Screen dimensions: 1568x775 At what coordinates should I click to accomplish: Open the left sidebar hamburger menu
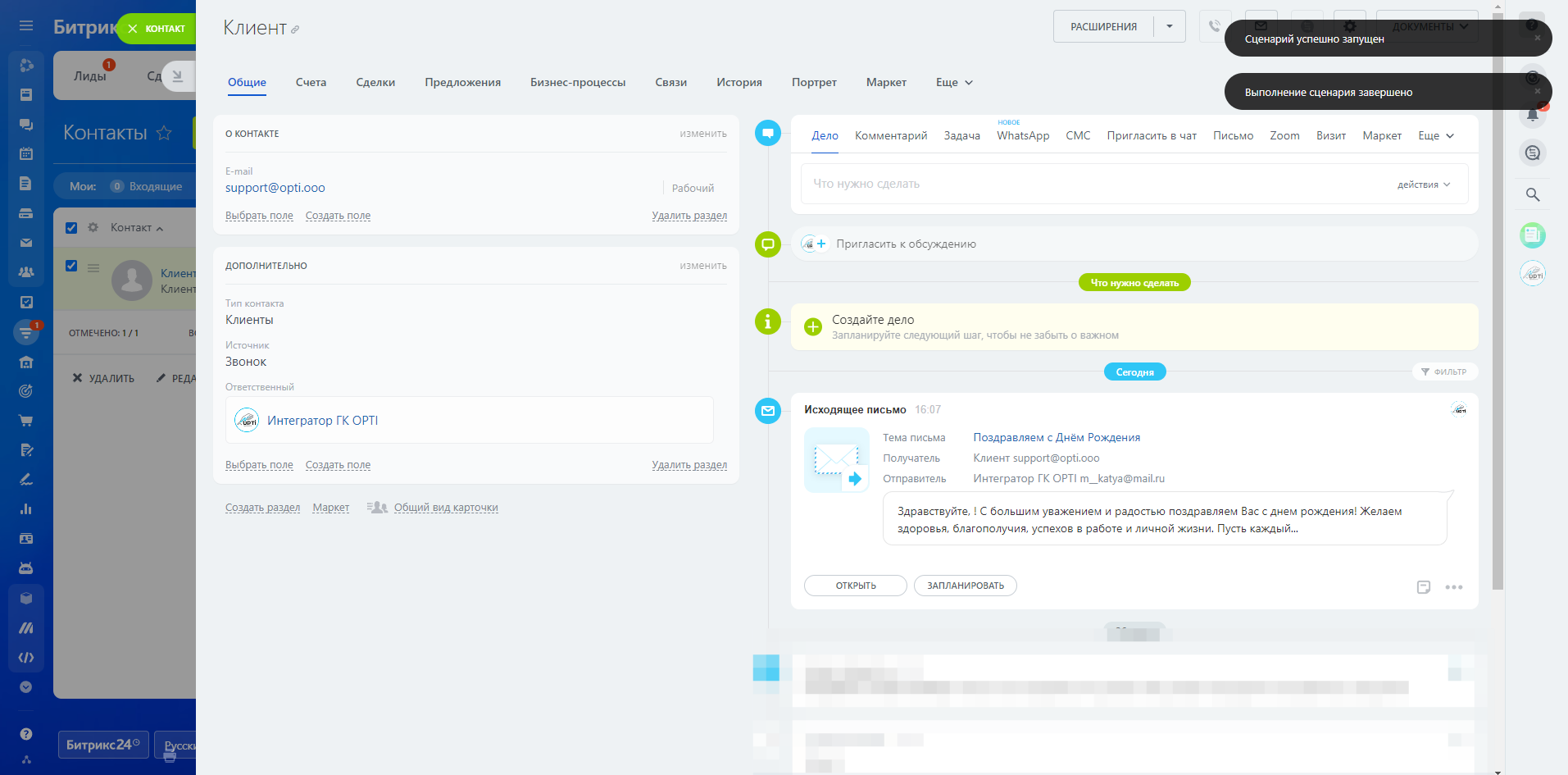[x=26, y=26]
